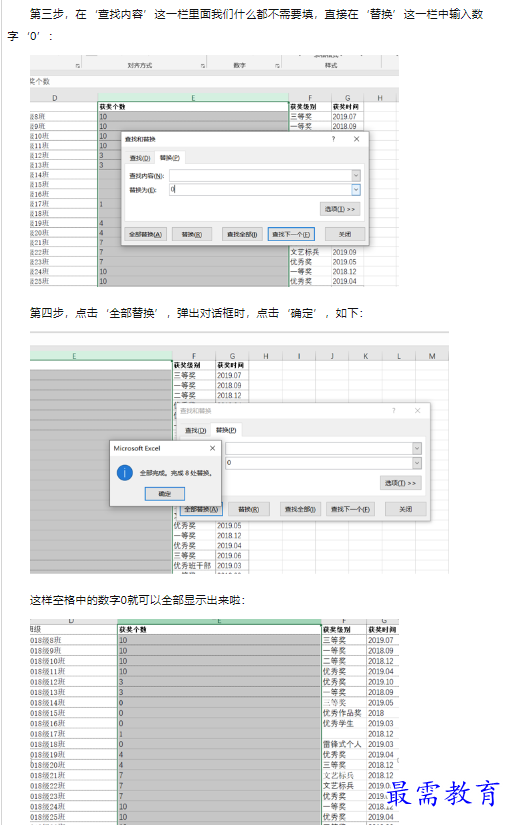Click 查找下一个(F) in step-four dialog
The image size is (508, 825).
[350, 509]
